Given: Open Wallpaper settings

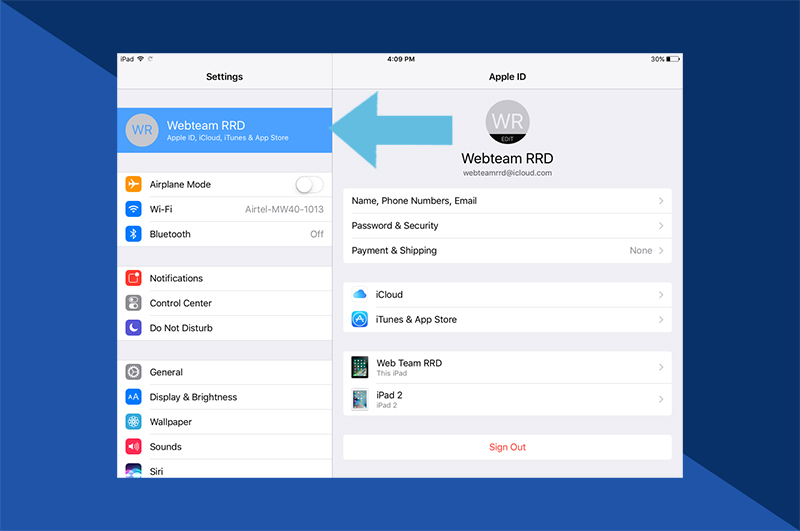Looking at the screenshot, I should 224,422.
